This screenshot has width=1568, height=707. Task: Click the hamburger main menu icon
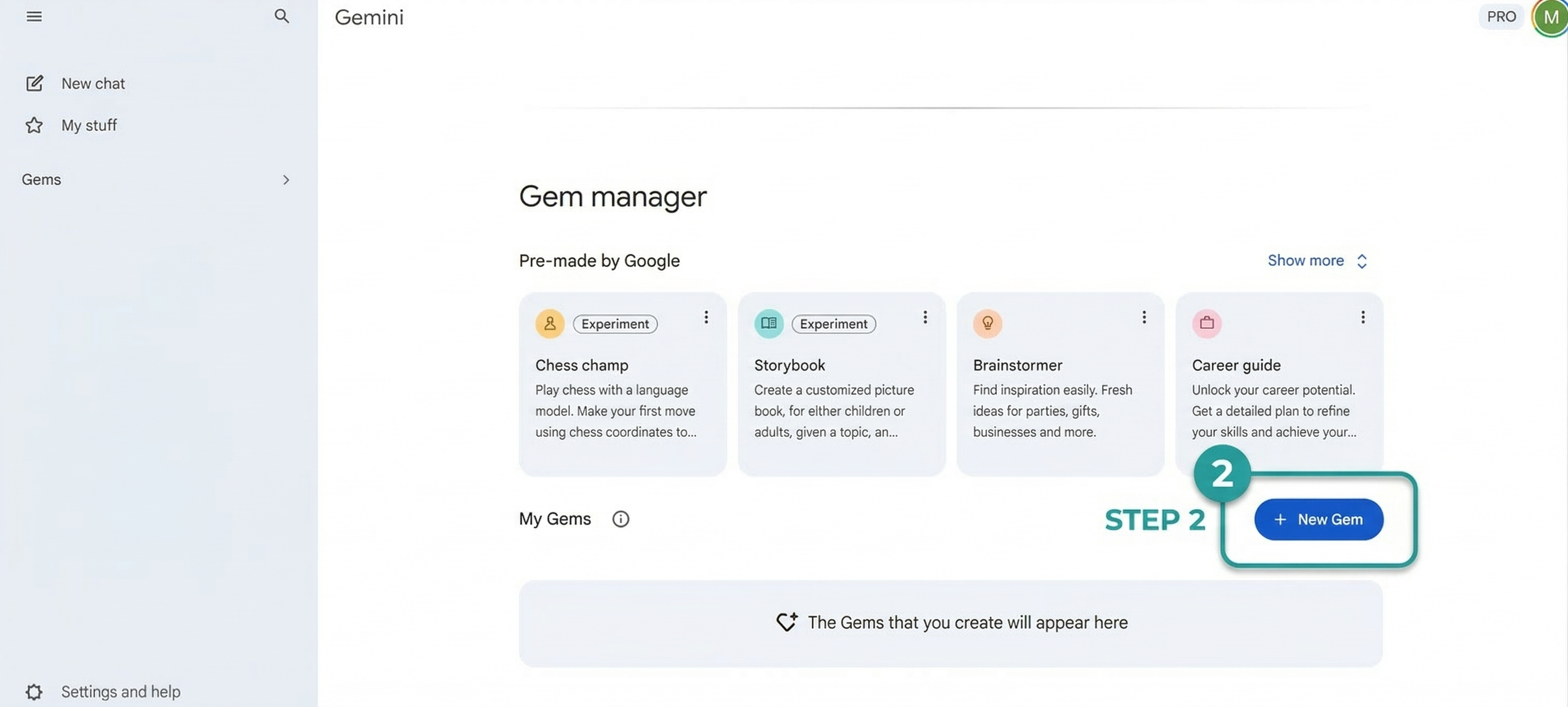tap(34, 16)
